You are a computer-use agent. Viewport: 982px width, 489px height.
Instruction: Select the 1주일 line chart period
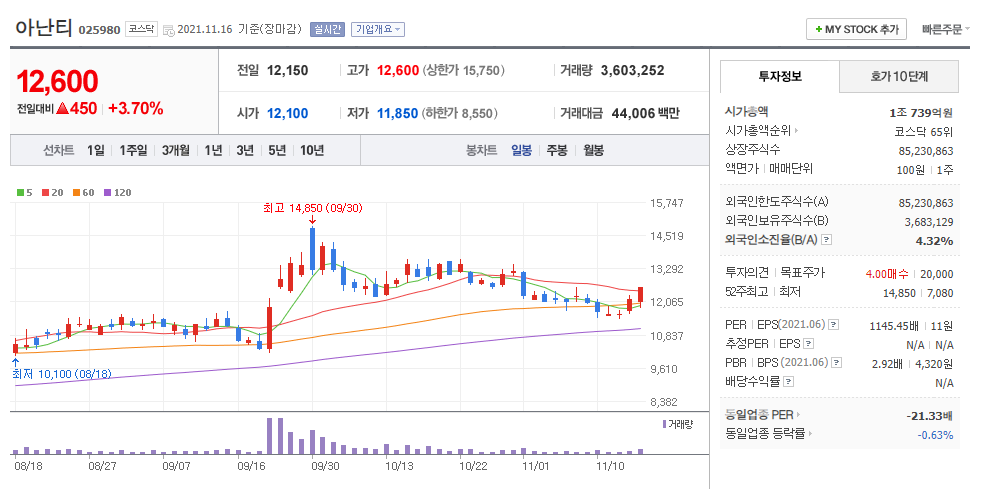(x=133, y=150)
